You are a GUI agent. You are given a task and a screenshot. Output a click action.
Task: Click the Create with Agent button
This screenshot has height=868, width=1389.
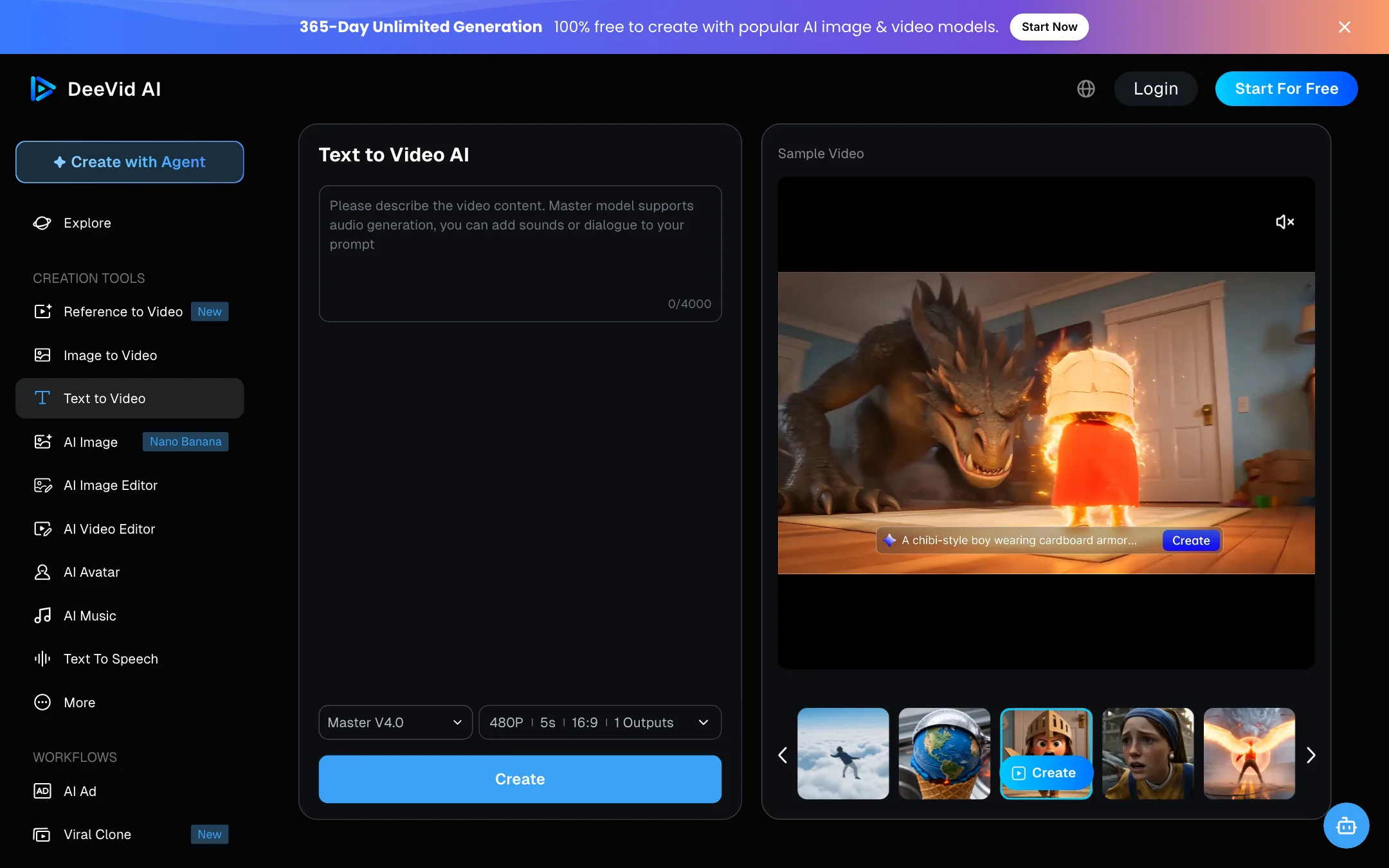click(129, 162)
